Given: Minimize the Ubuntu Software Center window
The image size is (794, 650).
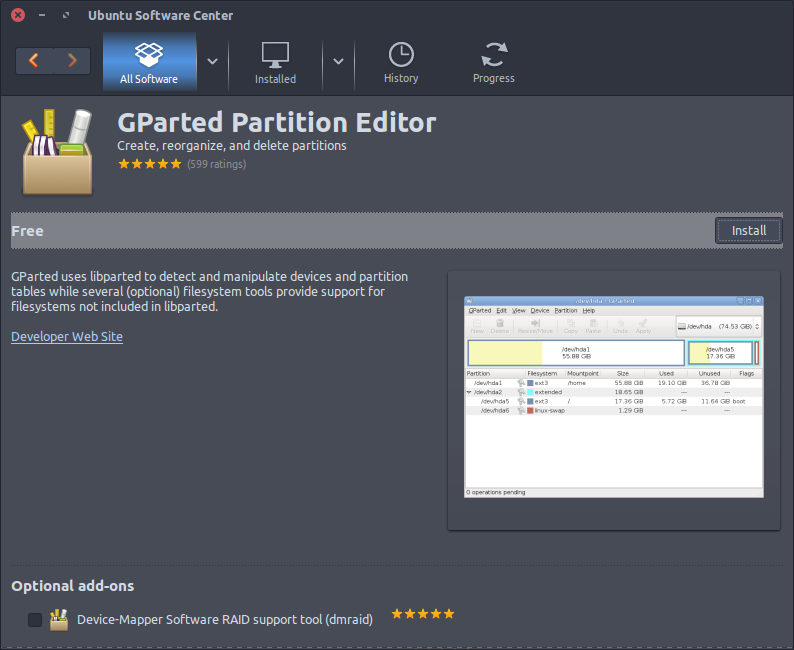Looking at the screenshot, I should click(x=42, y=15).
